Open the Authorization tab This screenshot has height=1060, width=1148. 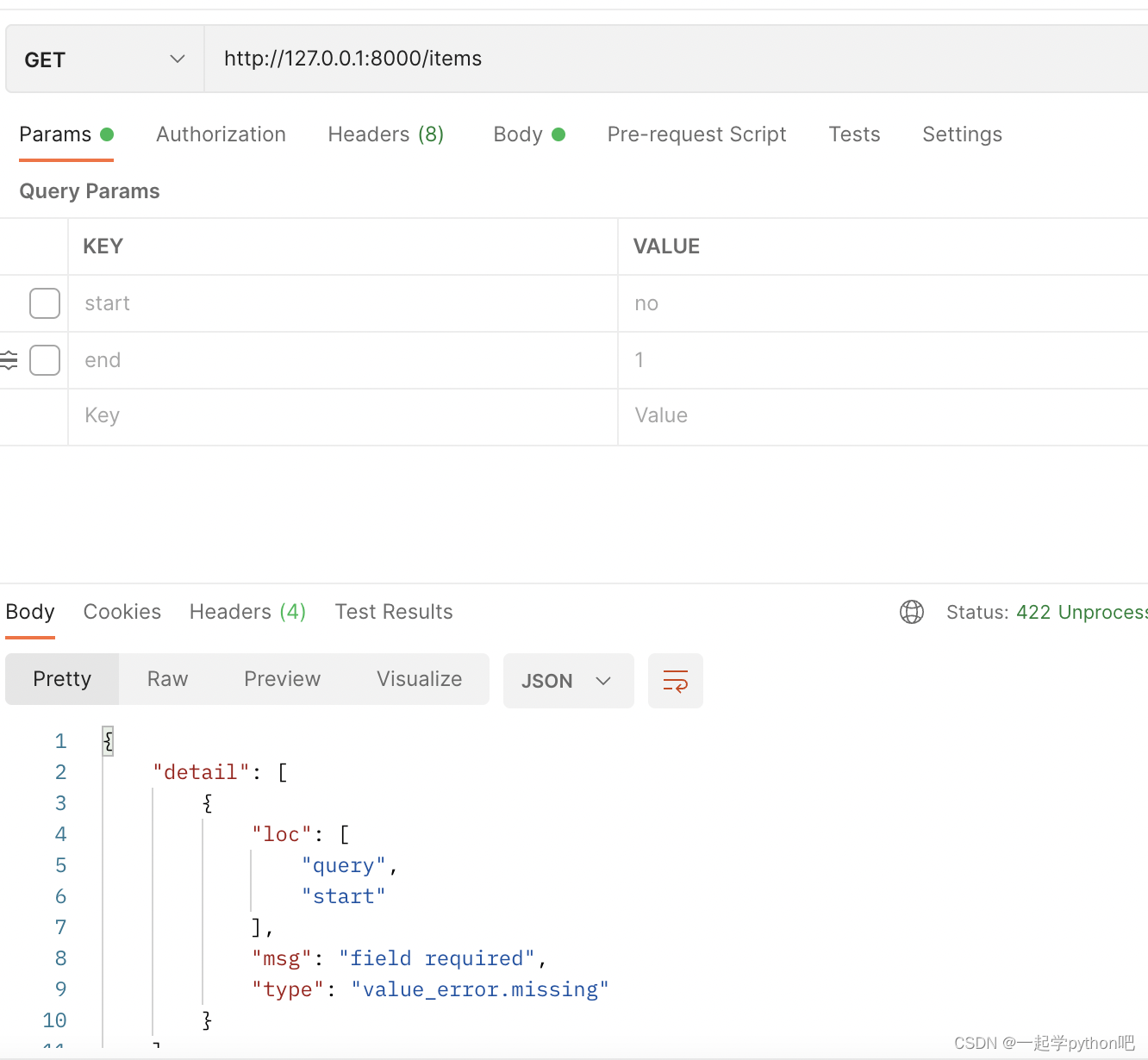pos(221,134)
